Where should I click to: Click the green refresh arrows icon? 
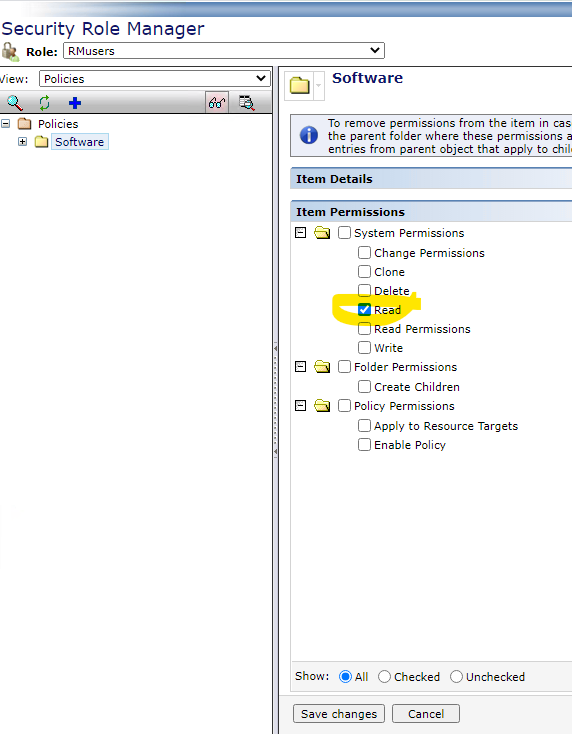point(44,103)
